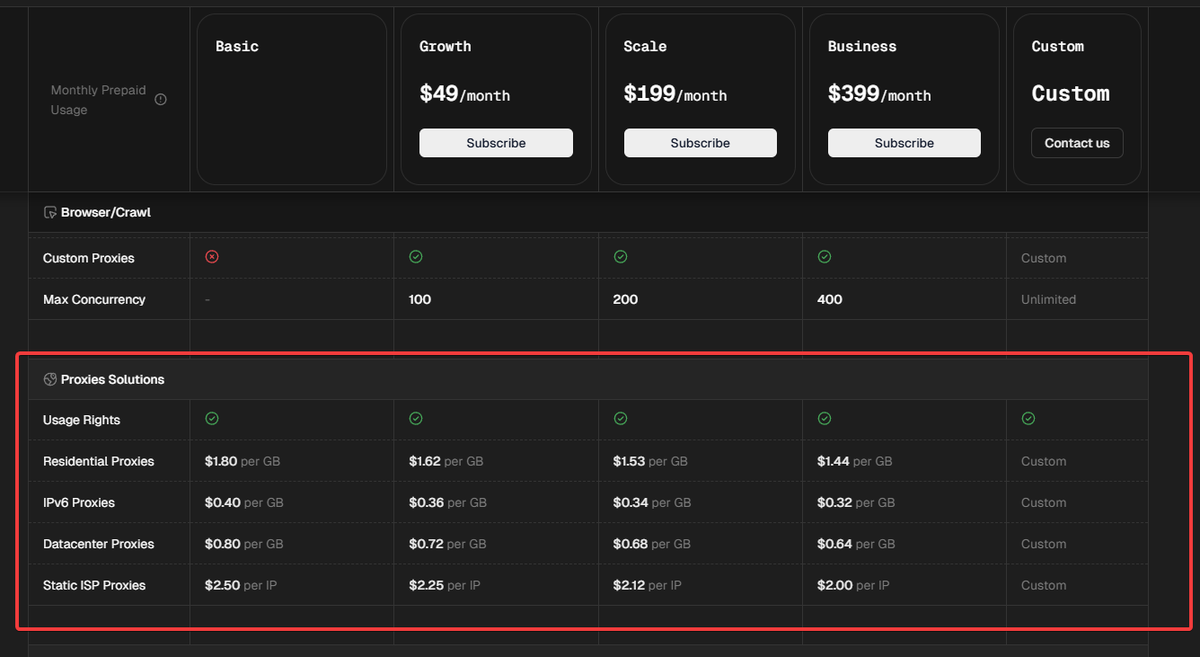The width and height of the screenshot is (1200, 657).
Task: Click the Max Concurrency row label
Action: coord(94,299)
